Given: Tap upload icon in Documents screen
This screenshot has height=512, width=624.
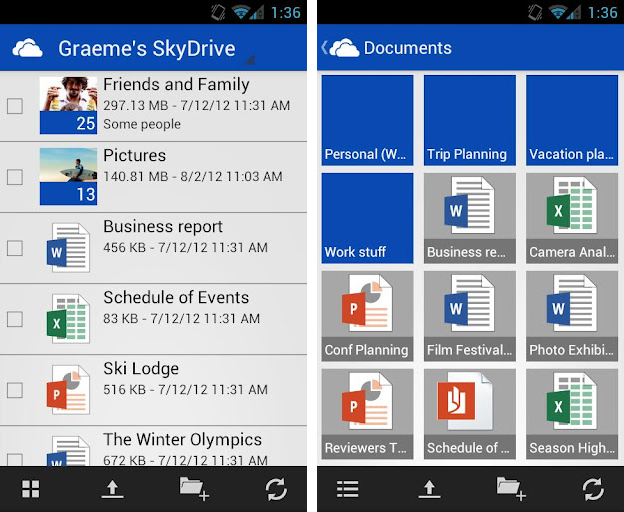Looking at the screenshot, I should click(429, 489).
